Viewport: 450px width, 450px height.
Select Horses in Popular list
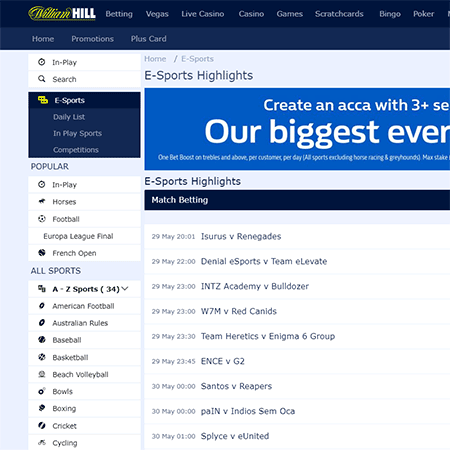pos(84,201)
